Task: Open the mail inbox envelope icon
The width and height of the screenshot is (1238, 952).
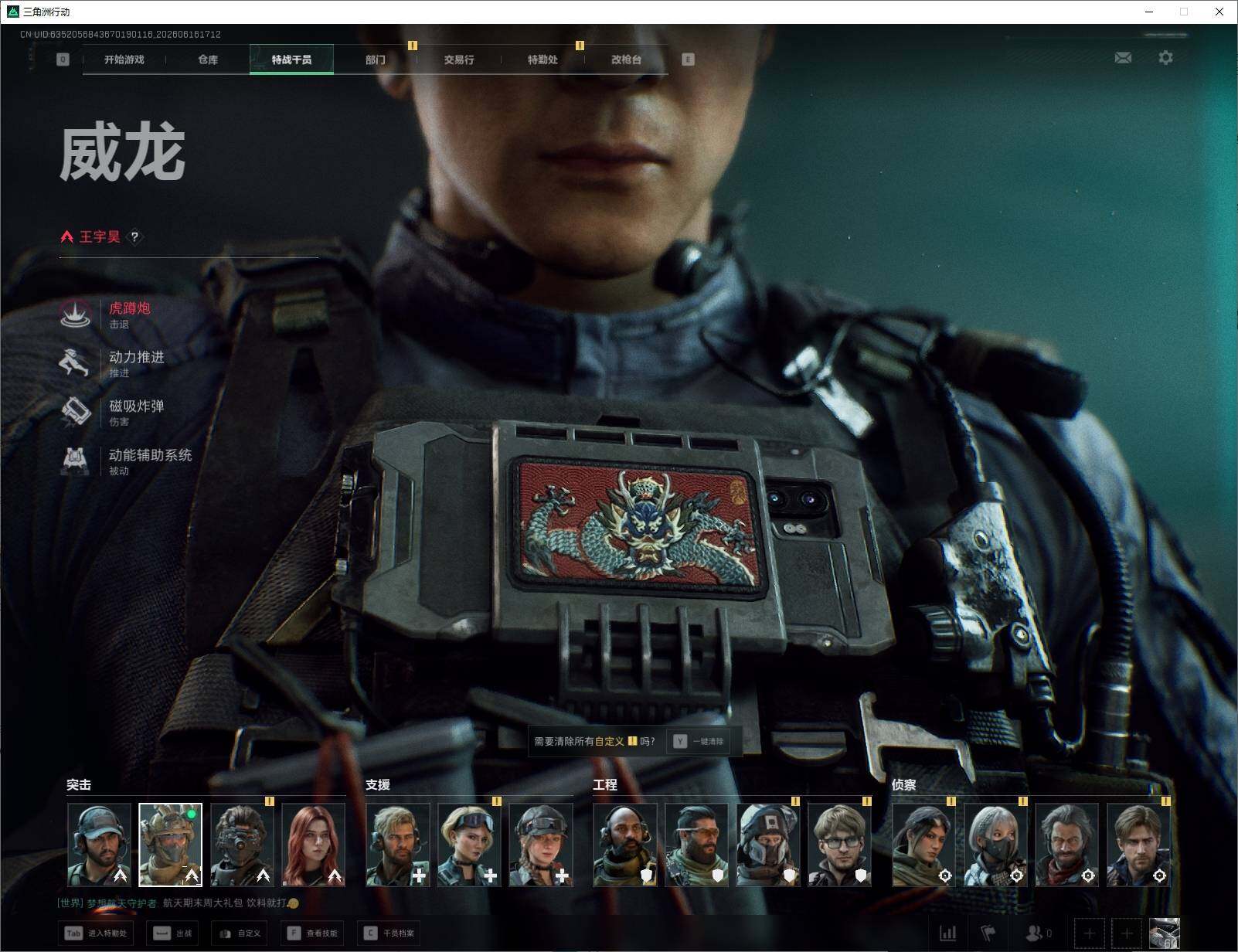Action: 1123,58
